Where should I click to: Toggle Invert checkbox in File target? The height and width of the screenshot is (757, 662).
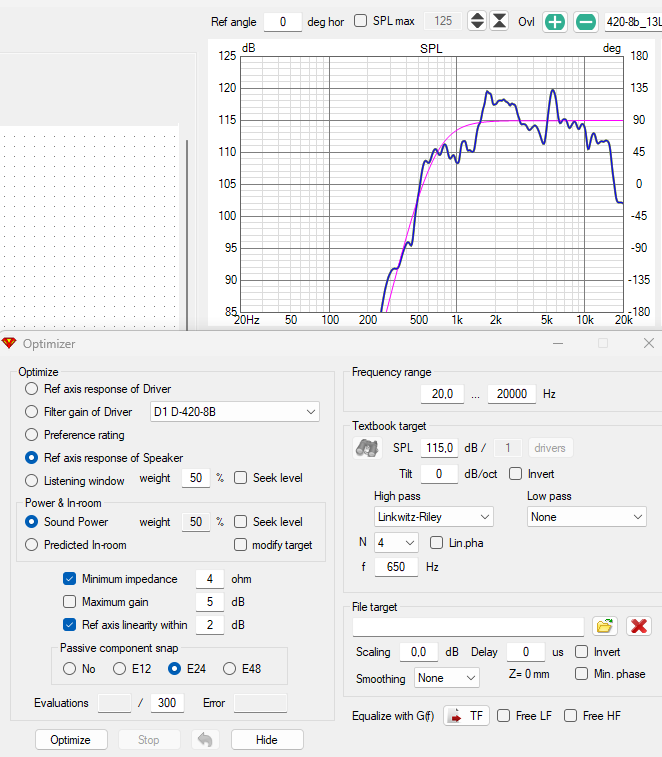coord(581,652)
